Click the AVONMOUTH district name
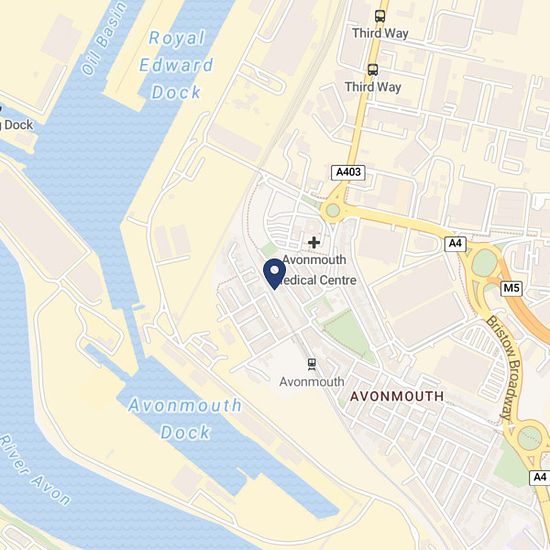The width and height of the screenshot is (550, 550). 397,396
